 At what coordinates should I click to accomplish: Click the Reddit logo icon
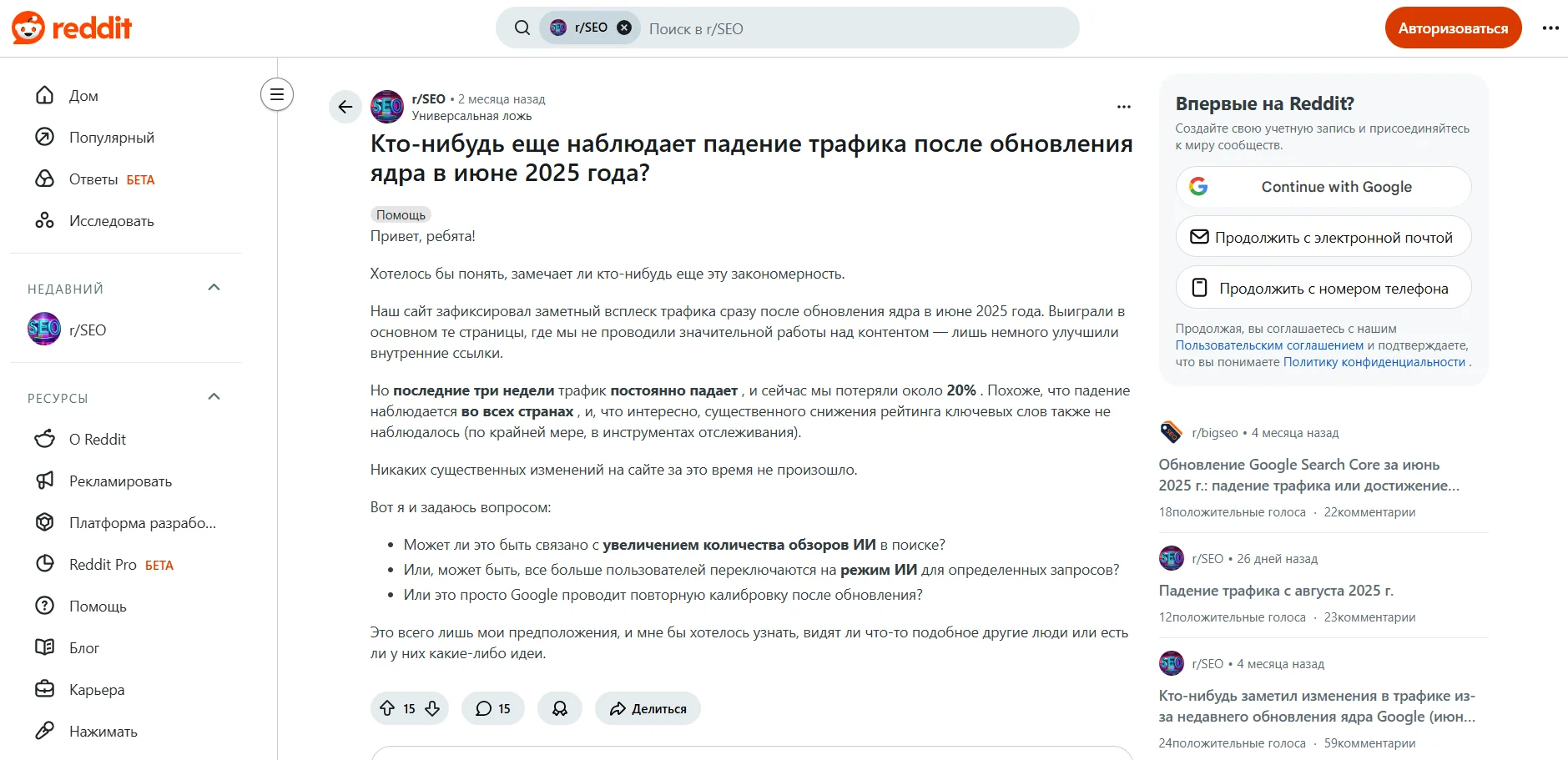tap(28, 27)
